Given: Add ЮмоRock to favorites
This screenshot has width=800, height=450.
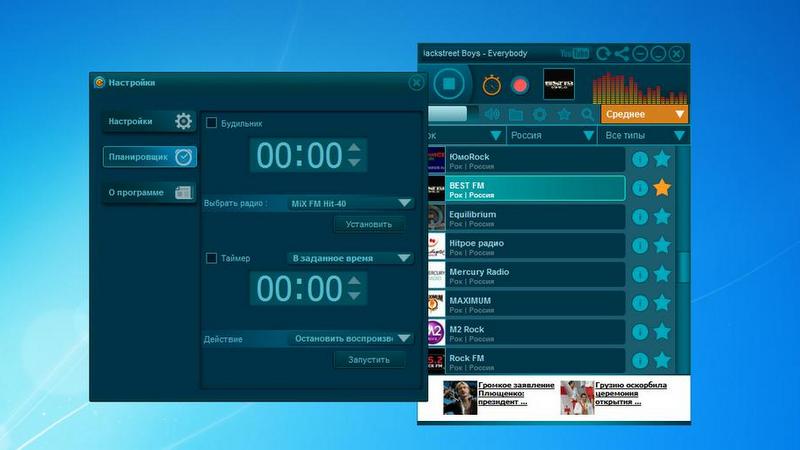Looking at the screenshot, I should [662, 159].
